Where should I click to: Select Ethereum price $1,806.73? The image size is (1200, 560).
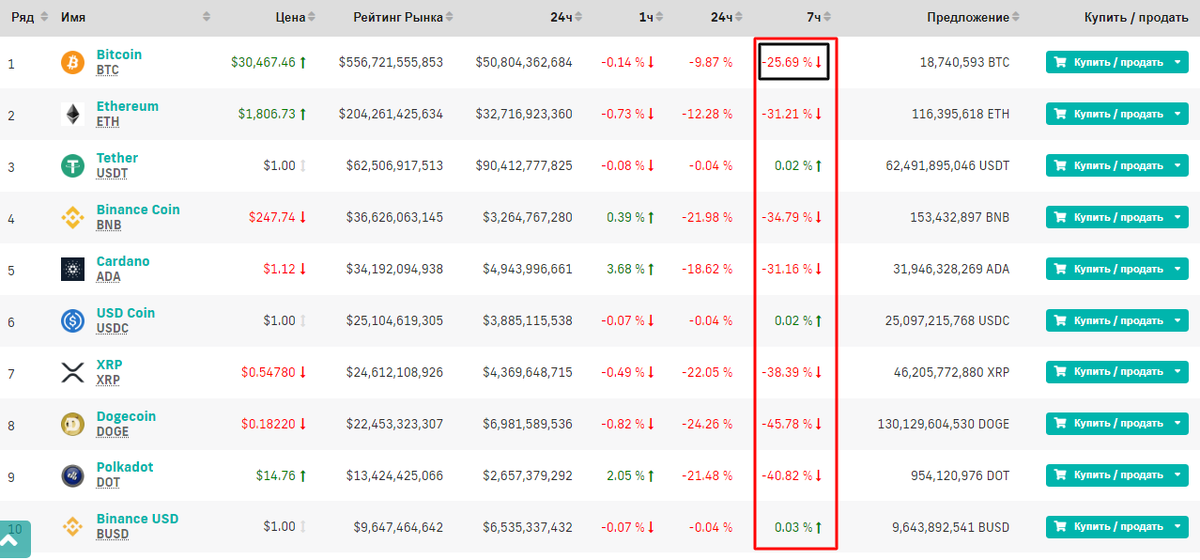click(267, 114)
